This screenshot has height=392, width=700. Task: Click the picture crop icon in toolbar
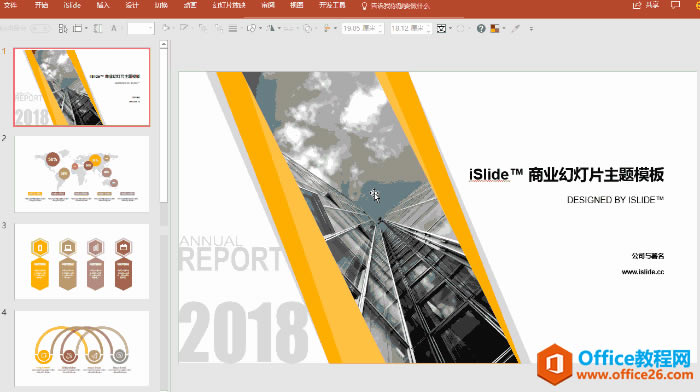441,29
